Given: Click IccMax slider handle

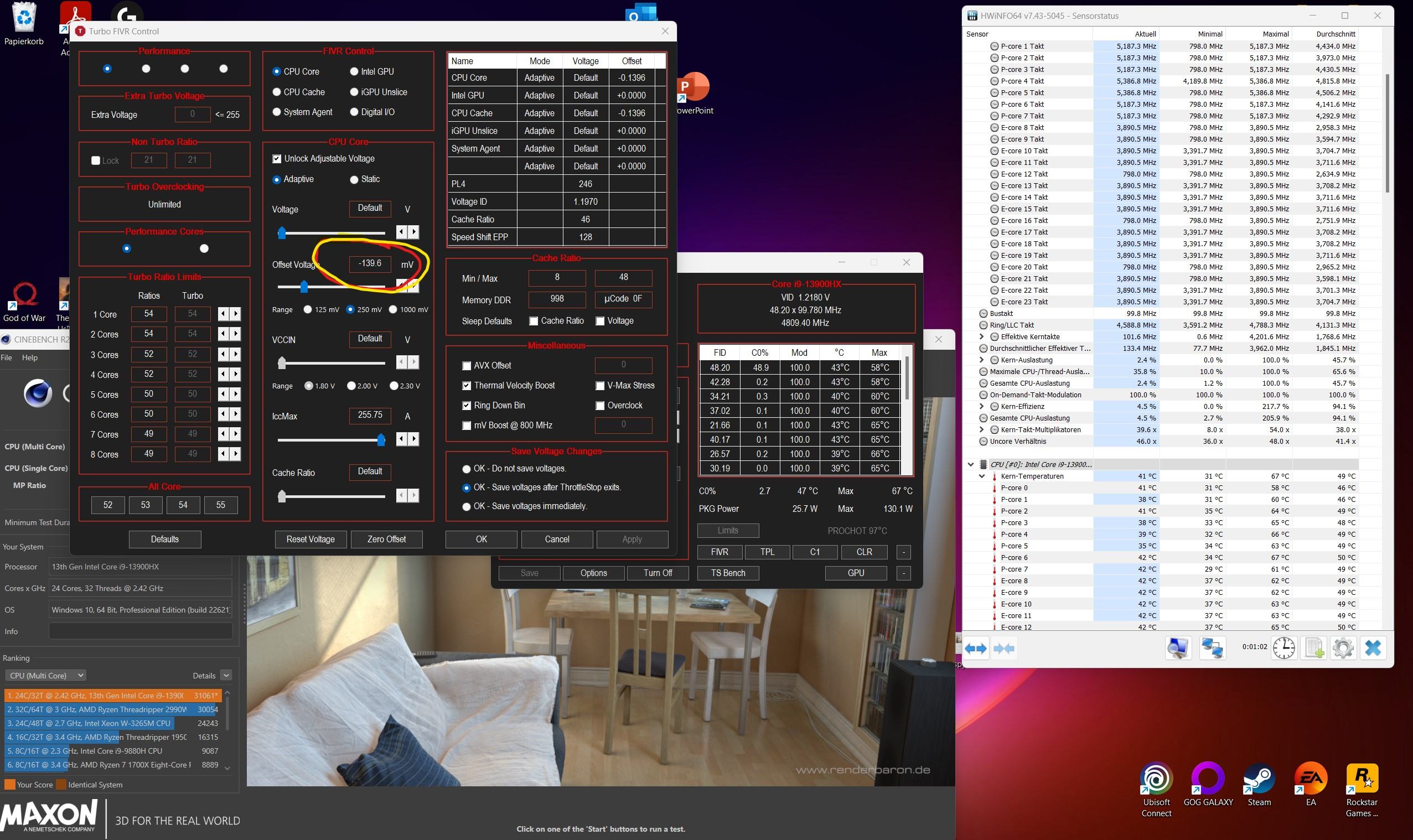Looking at the screenshot, I should (x=381, y=439).
